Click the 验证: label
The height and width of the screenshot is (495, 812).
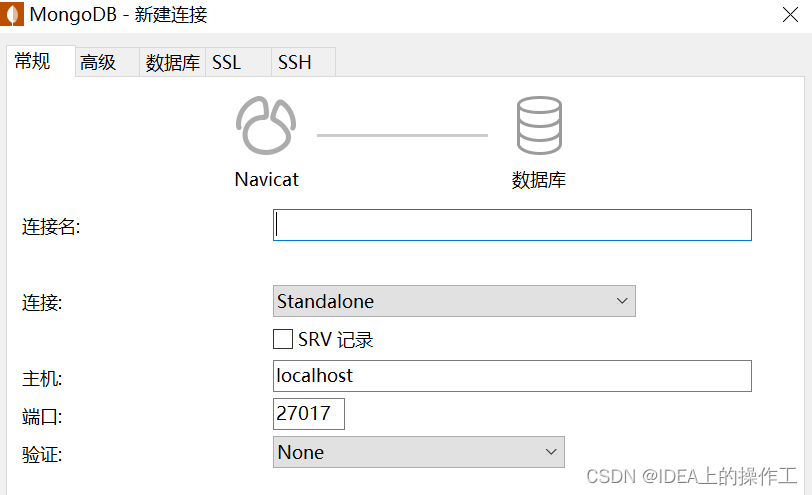[x=42, y=455]
